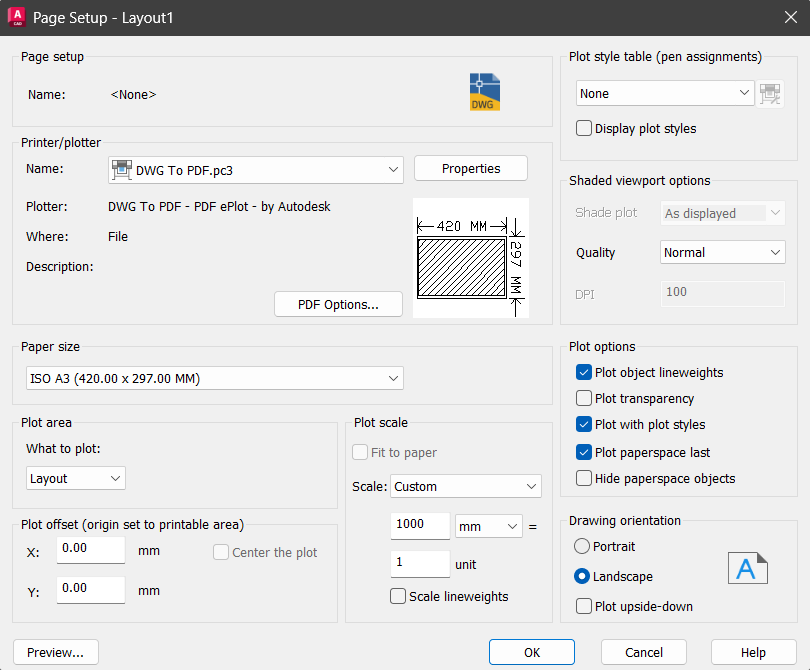The height and width of the screenshot is (670, 810).
Task: Click the PDF Options button
Action: 338,305
